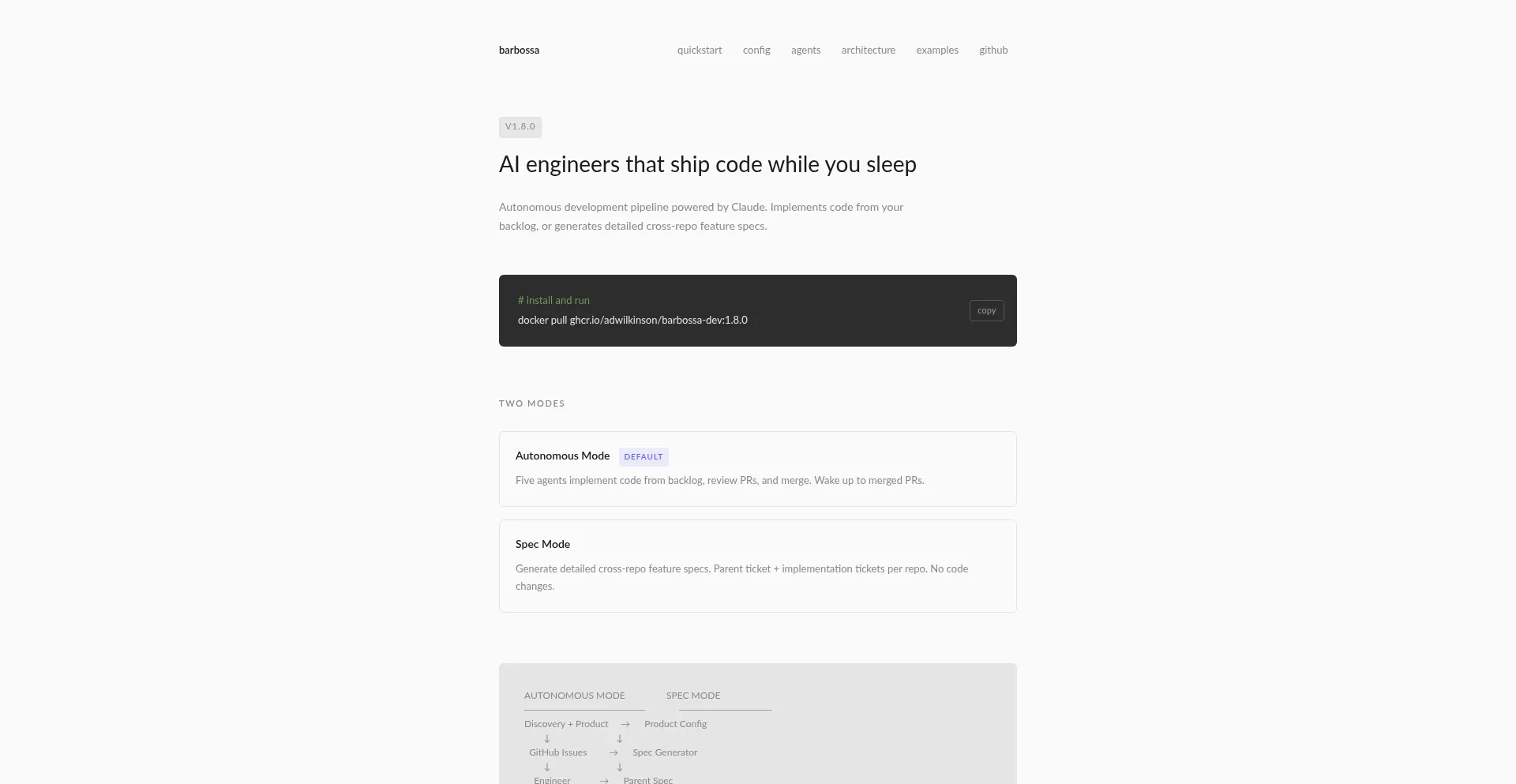
Task: Select the Autonomous Mode card title
Action: point(562,456)
